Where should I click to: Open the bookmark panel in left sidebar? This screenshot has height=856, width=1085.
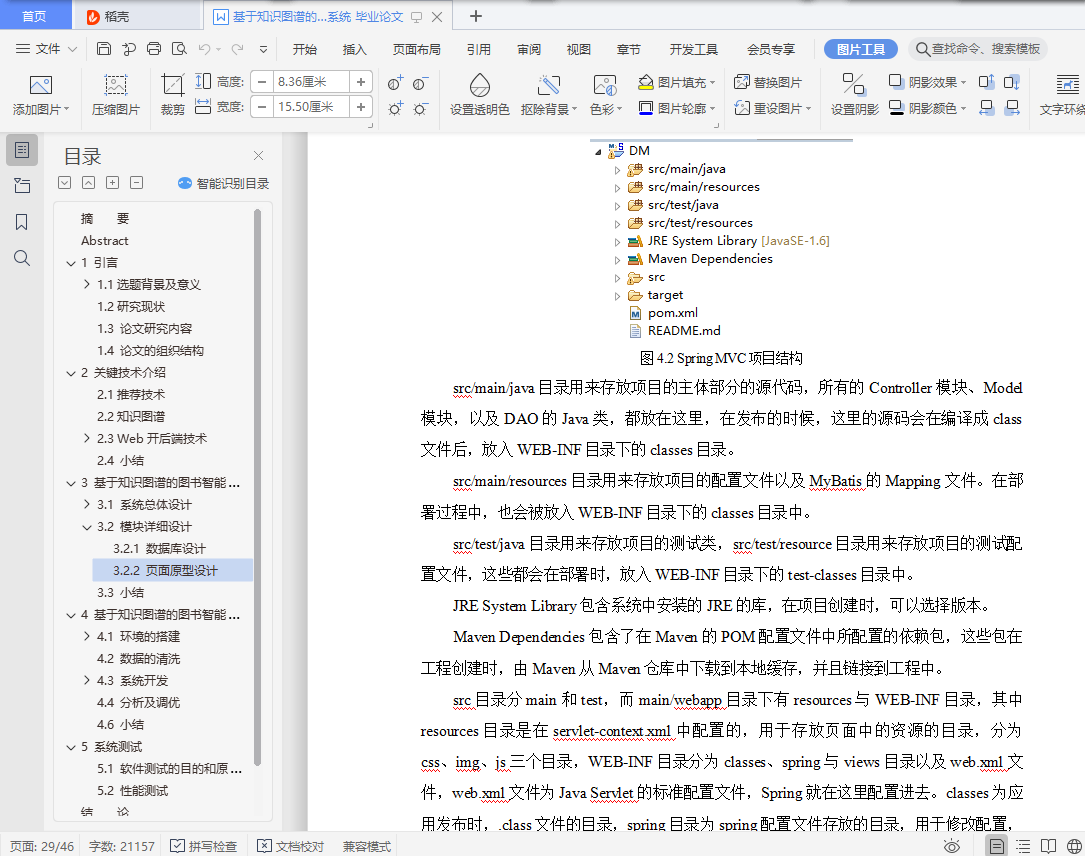[x=21, y=222]
